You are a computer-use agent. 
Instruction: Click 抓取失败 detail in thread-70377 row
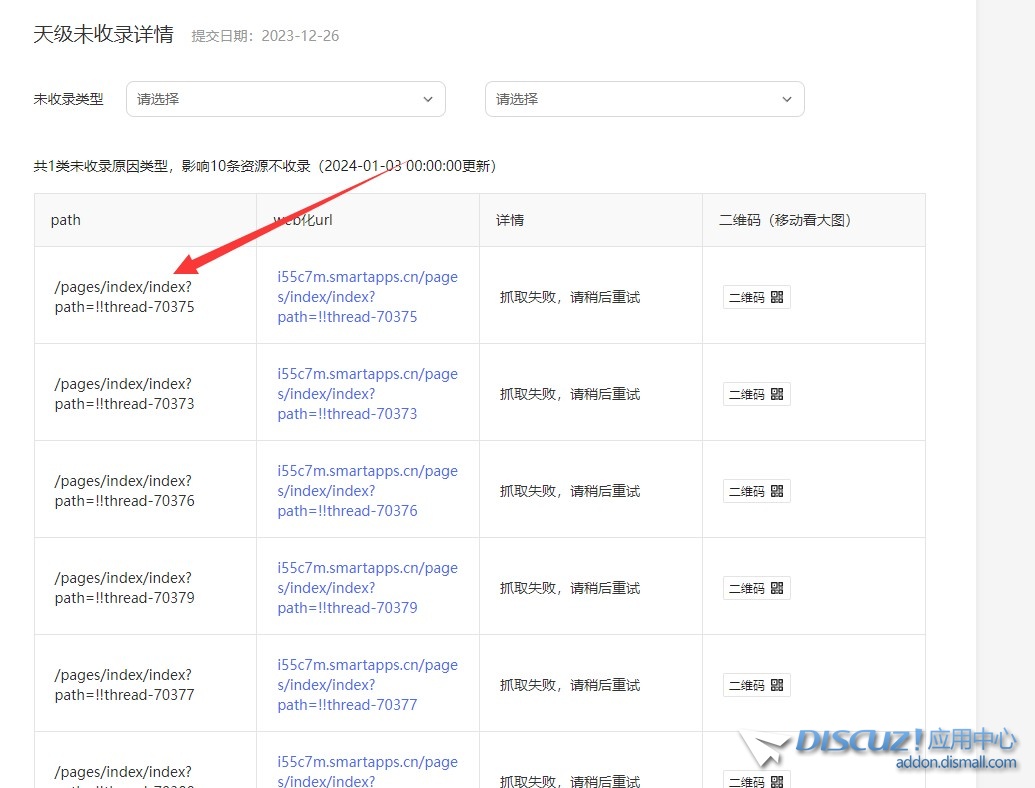click(x=570, y=686)
